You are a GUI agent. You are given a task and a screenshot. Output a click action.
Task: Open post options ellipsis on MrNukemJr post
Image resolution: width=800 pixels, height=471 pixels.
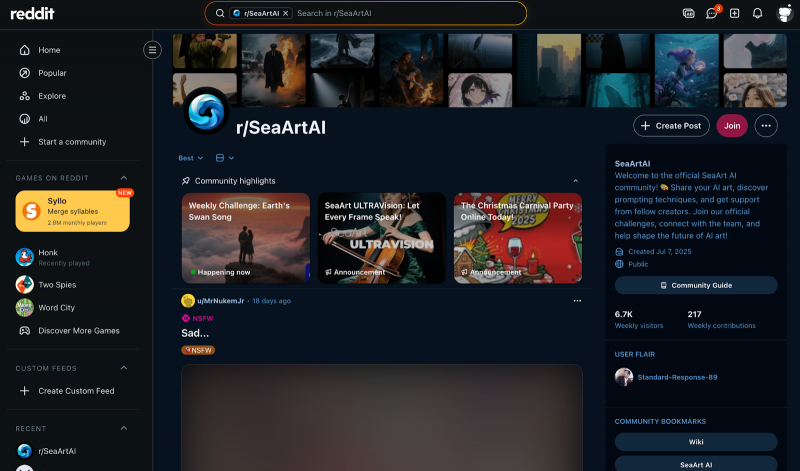577,301
